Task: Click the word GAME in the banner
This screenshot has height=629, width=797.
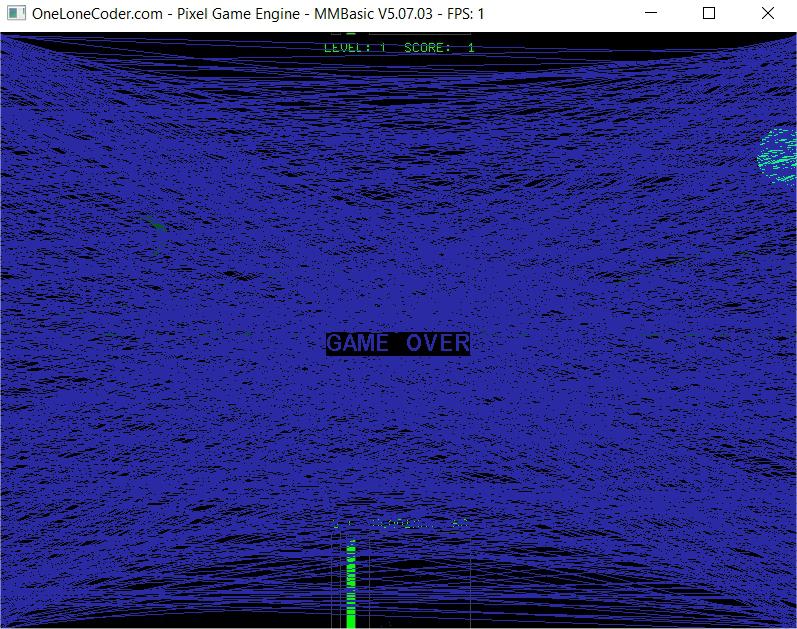Action: coord(358,343)
